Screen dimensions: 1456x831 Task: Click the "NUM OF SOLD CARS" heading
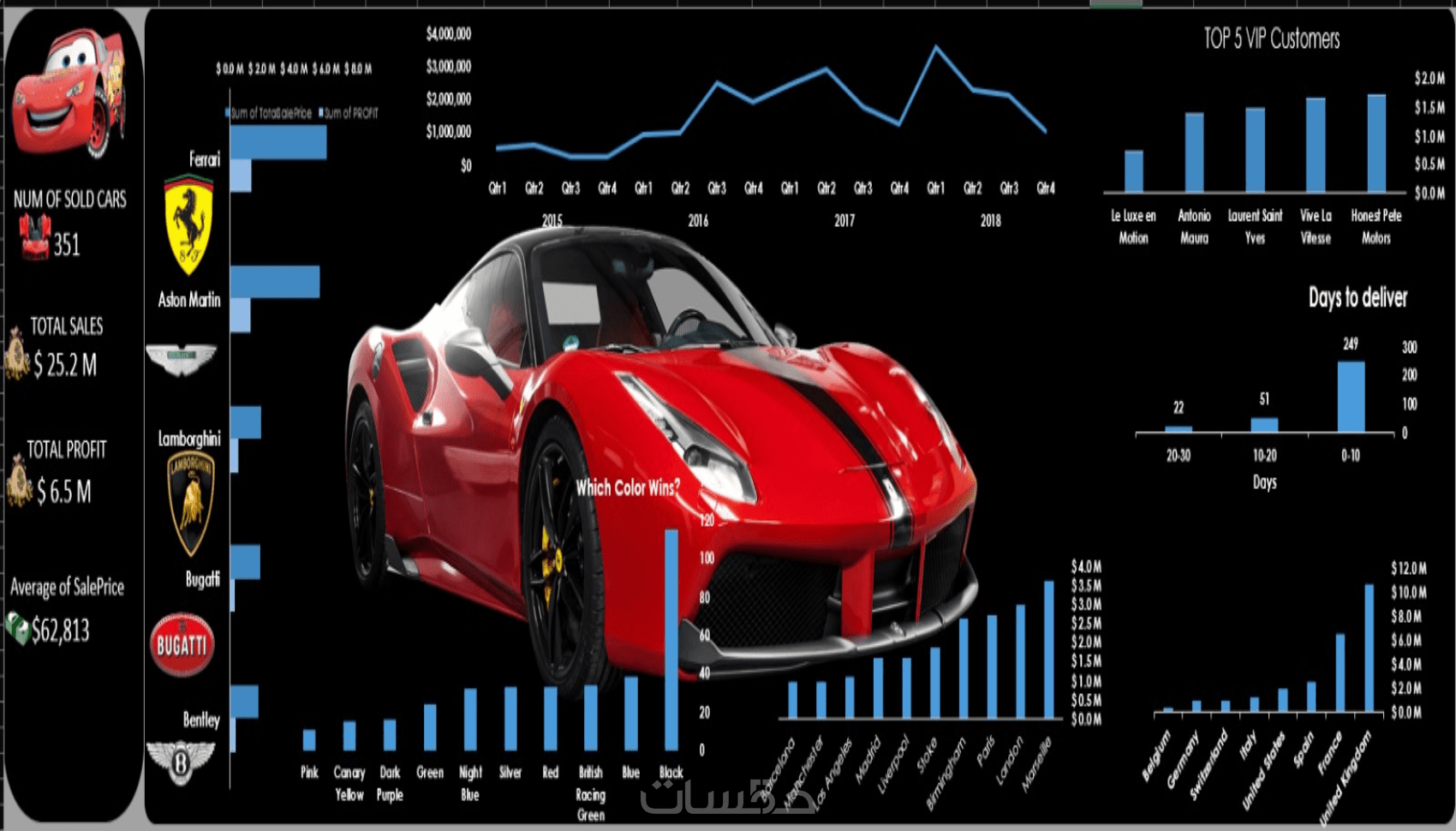[x=70, y=200]
